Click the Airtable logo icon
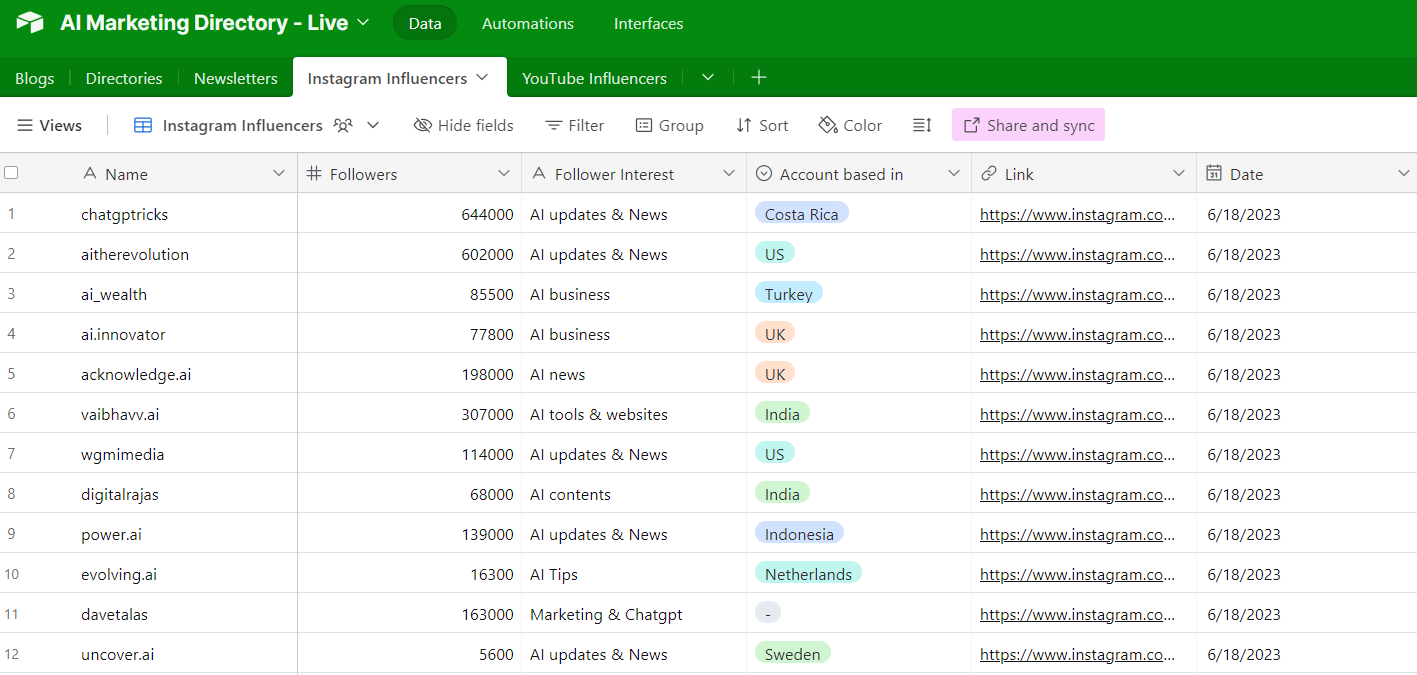The image size is (1417, 675). pyautogui.click(x=30, y=22)
